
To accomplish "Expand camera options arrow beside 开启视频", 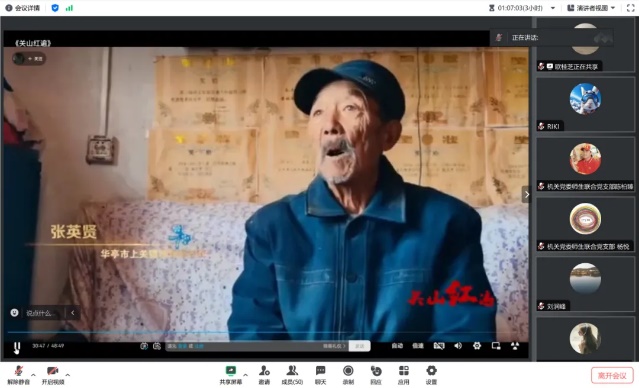I will point(68,375).
